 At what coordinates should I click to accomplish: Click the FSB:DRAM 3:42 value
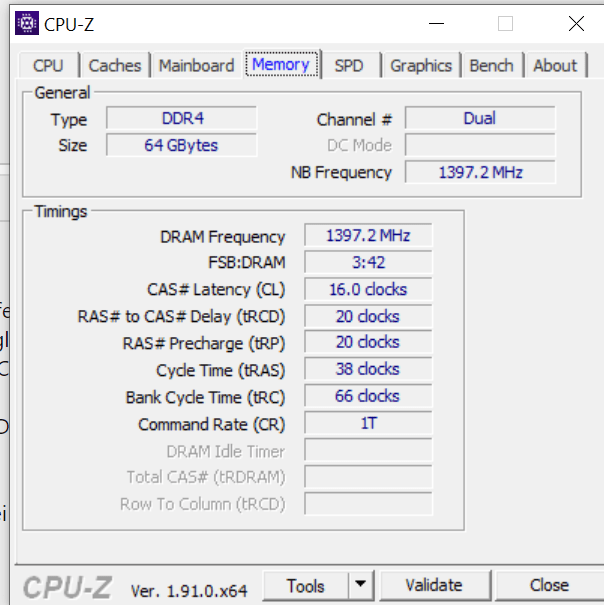coord(368,262)
